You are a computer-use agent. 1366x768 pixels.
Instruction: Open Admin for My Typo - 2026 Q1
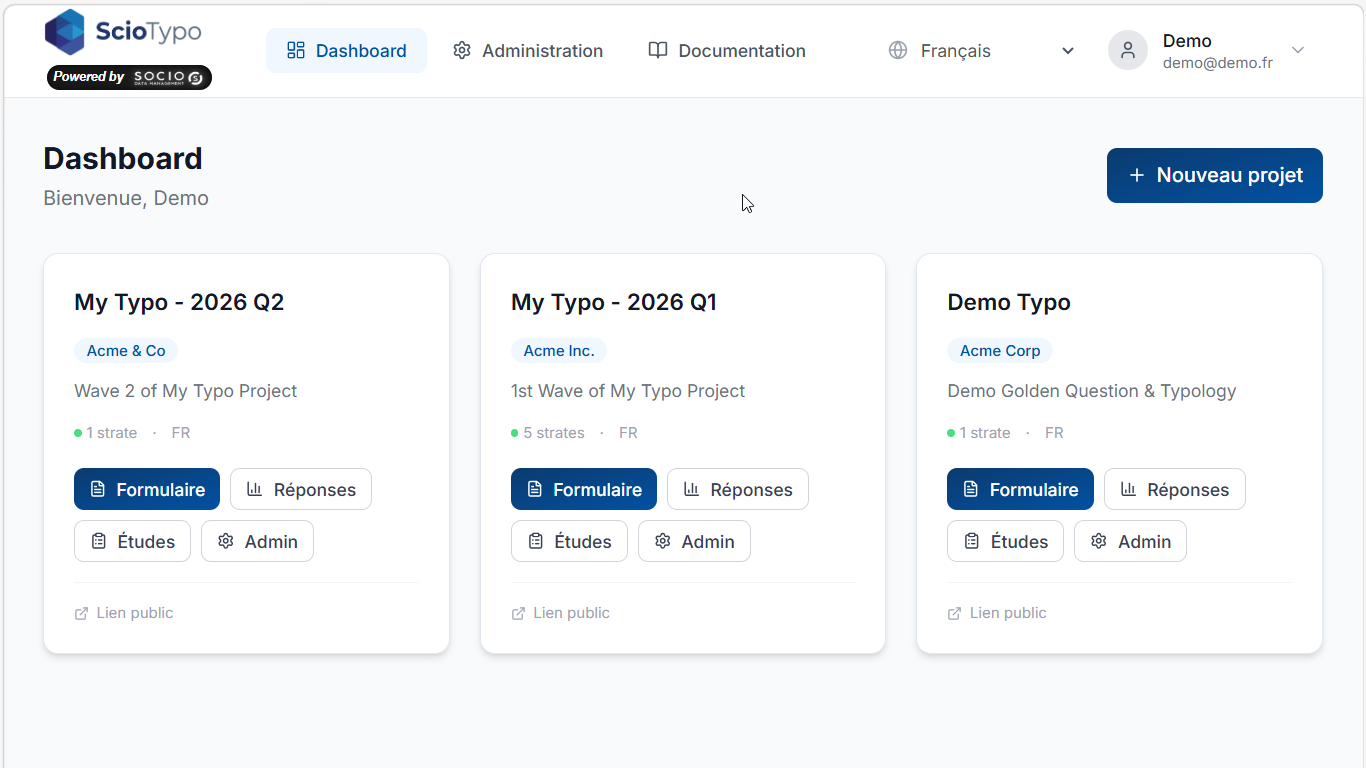(694, 541)
